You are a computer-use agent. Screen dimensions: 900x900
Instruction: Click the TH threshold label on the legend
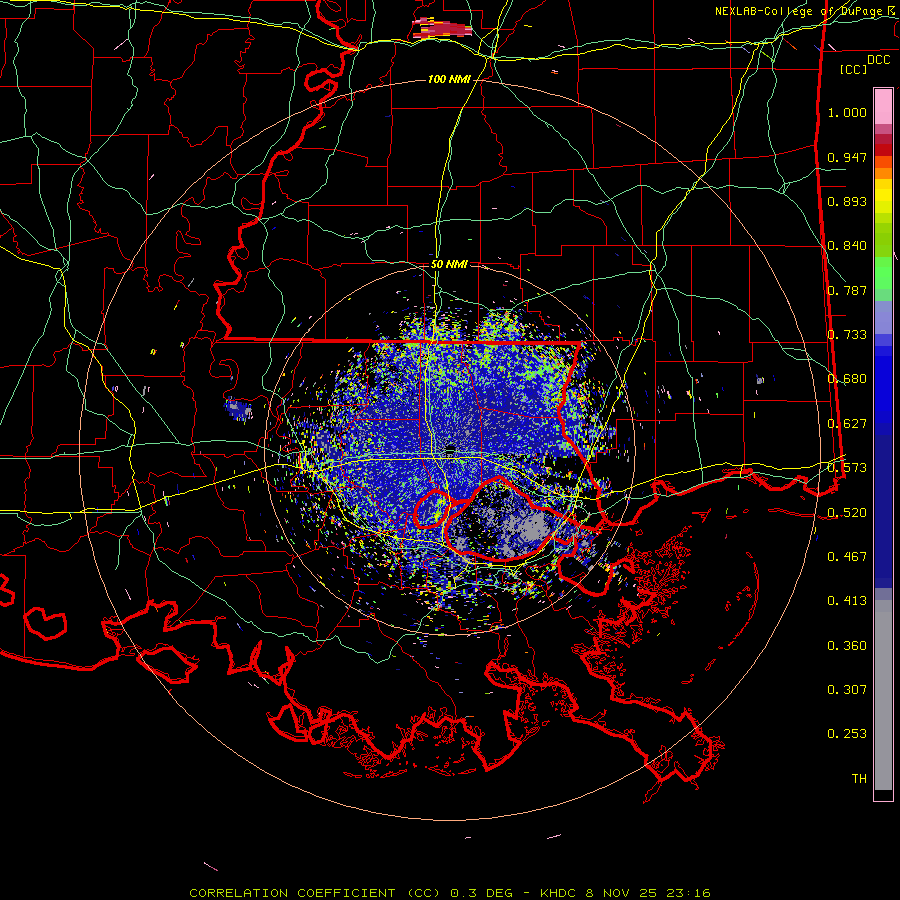click(x=859, y=779)
